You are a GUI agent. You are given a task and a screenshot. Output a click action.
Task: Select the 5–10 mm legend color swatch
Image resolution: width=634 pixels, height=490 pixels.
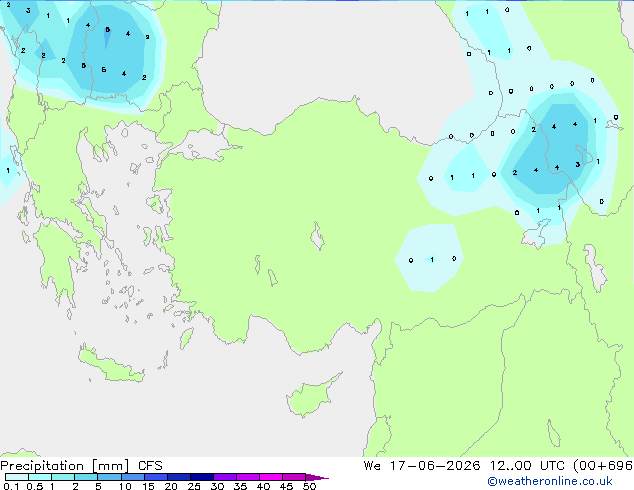click(109, 477)
